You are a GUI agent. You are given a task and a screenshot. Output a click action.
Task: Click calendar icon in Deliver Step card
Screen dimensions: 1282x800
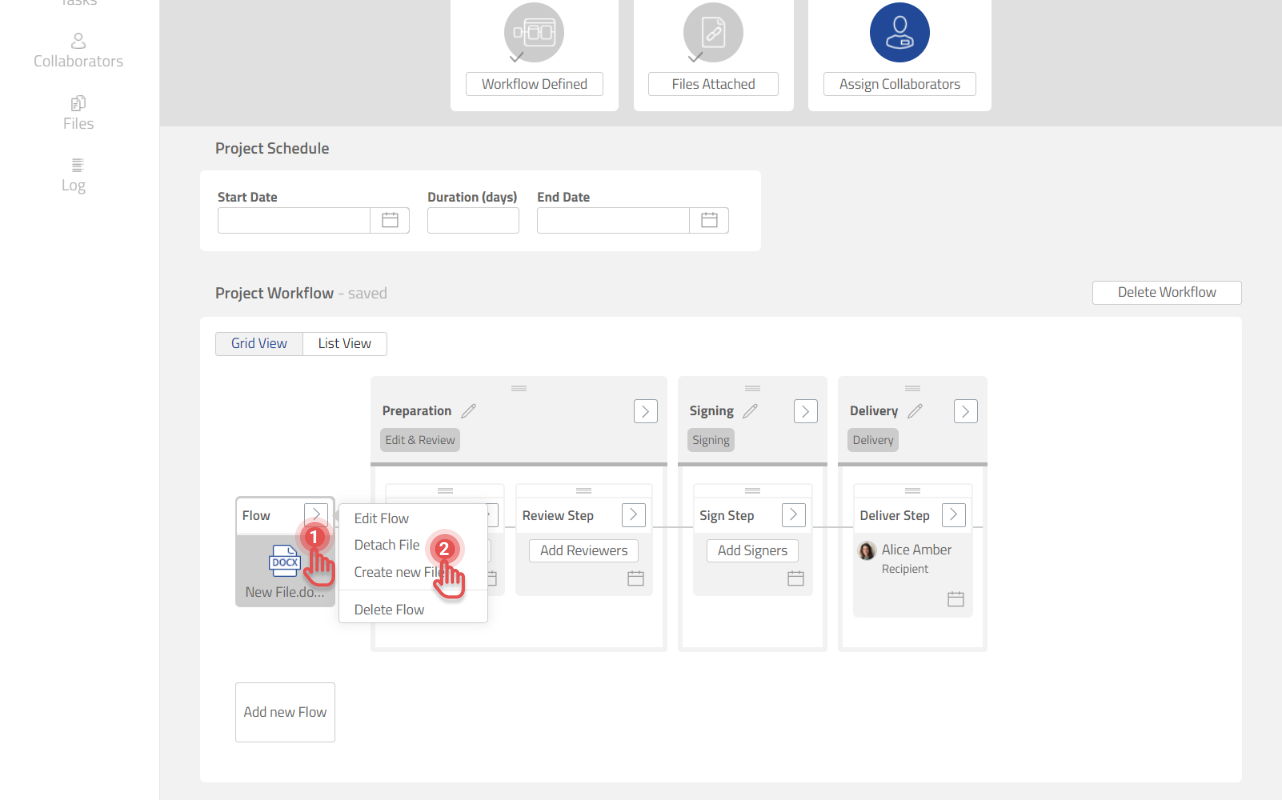[955, 599]
